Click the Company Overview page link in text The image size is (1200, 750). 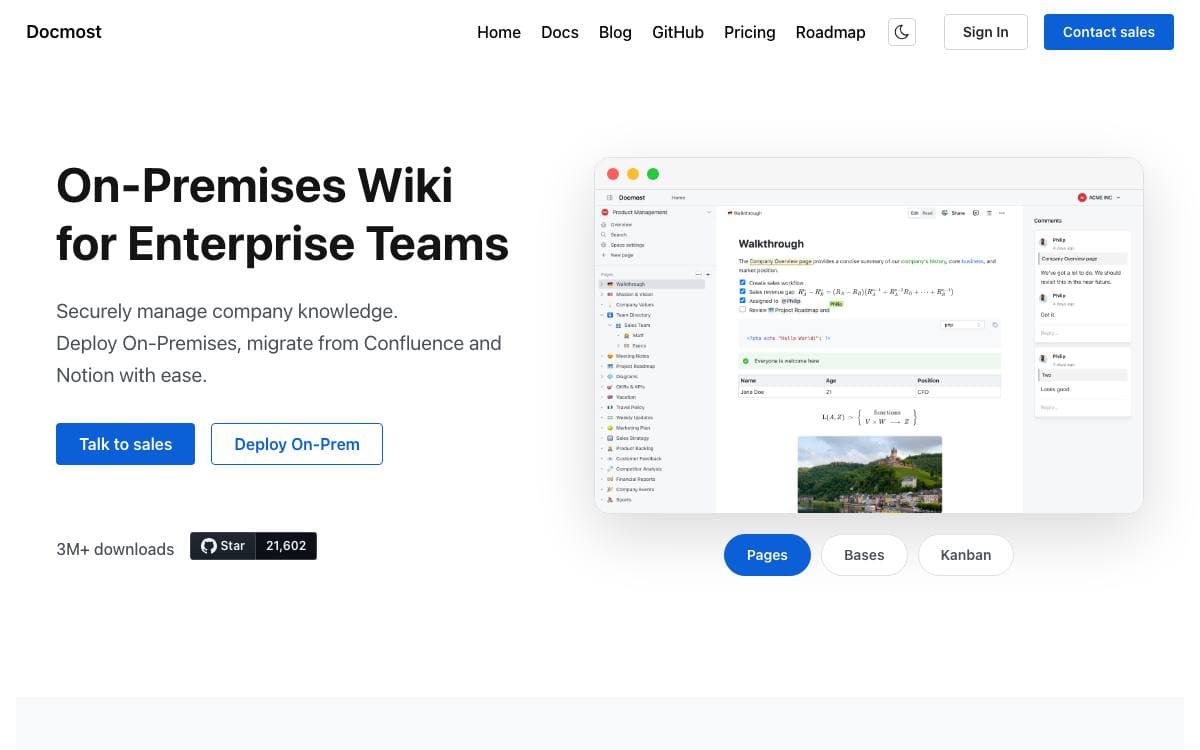[x=781, y=262]
